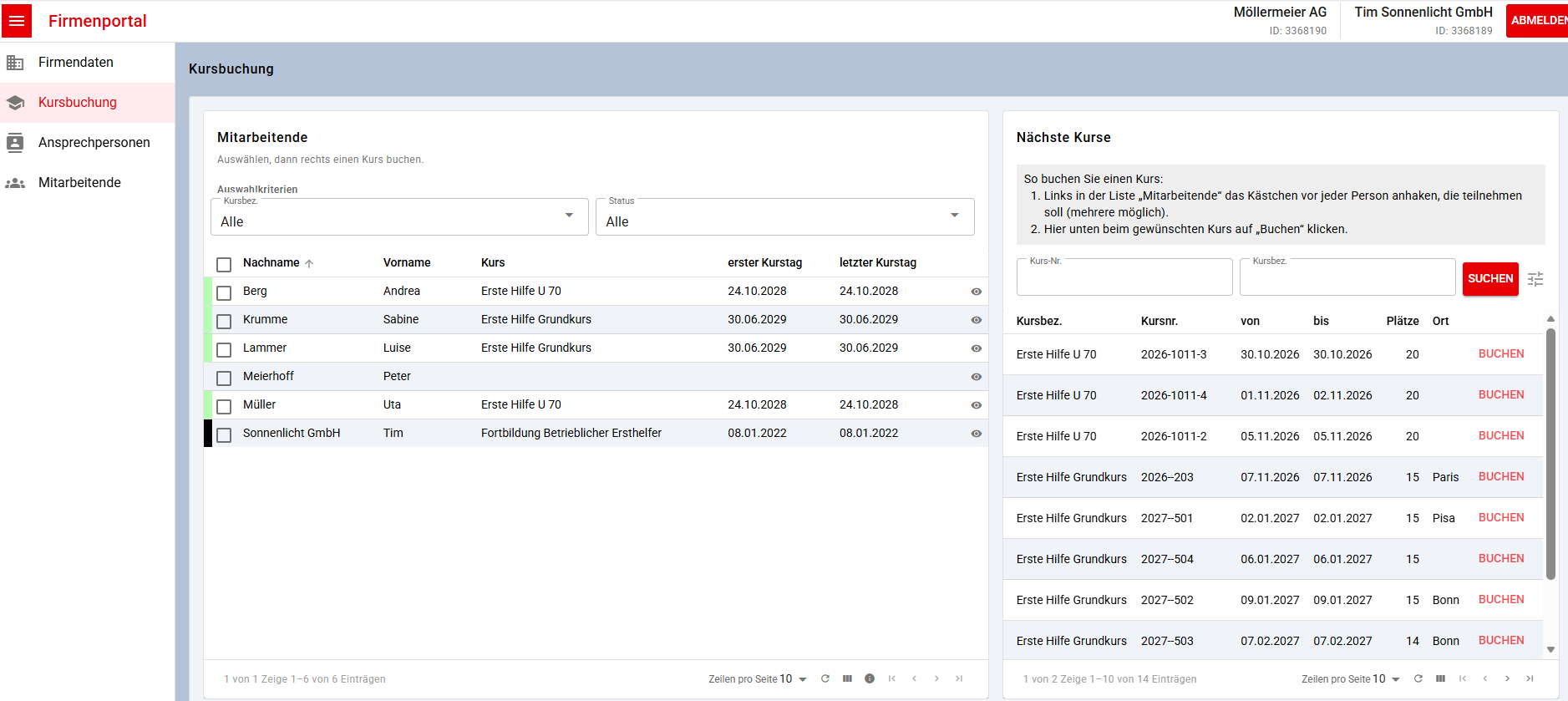The image size is (1568, 701).
Task: Select the checkbox for Krumme Sabine
Action: 224,321
